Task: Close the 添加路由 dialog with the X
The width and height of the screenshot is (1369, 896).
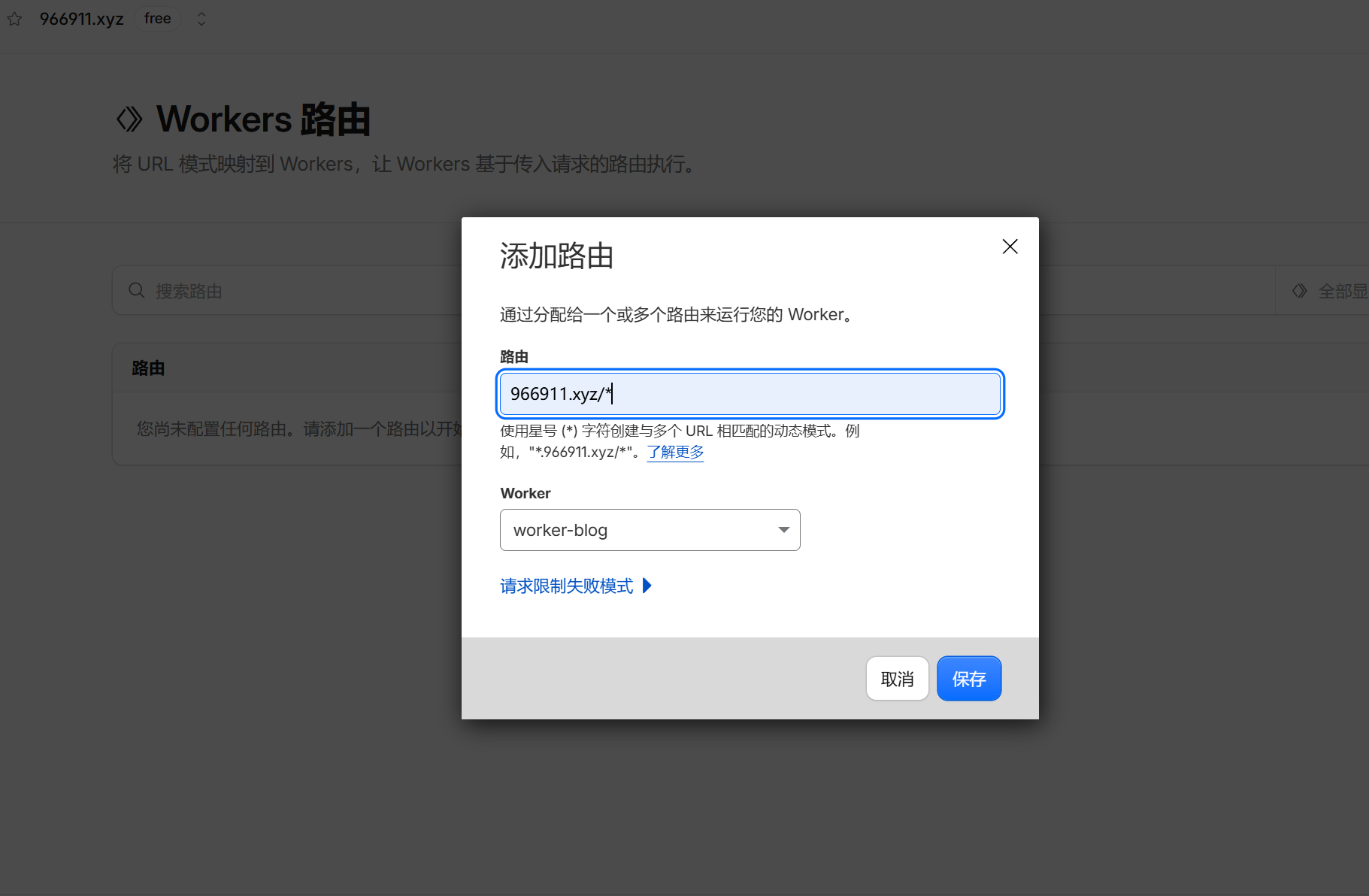Action: tap(1010, 247)
